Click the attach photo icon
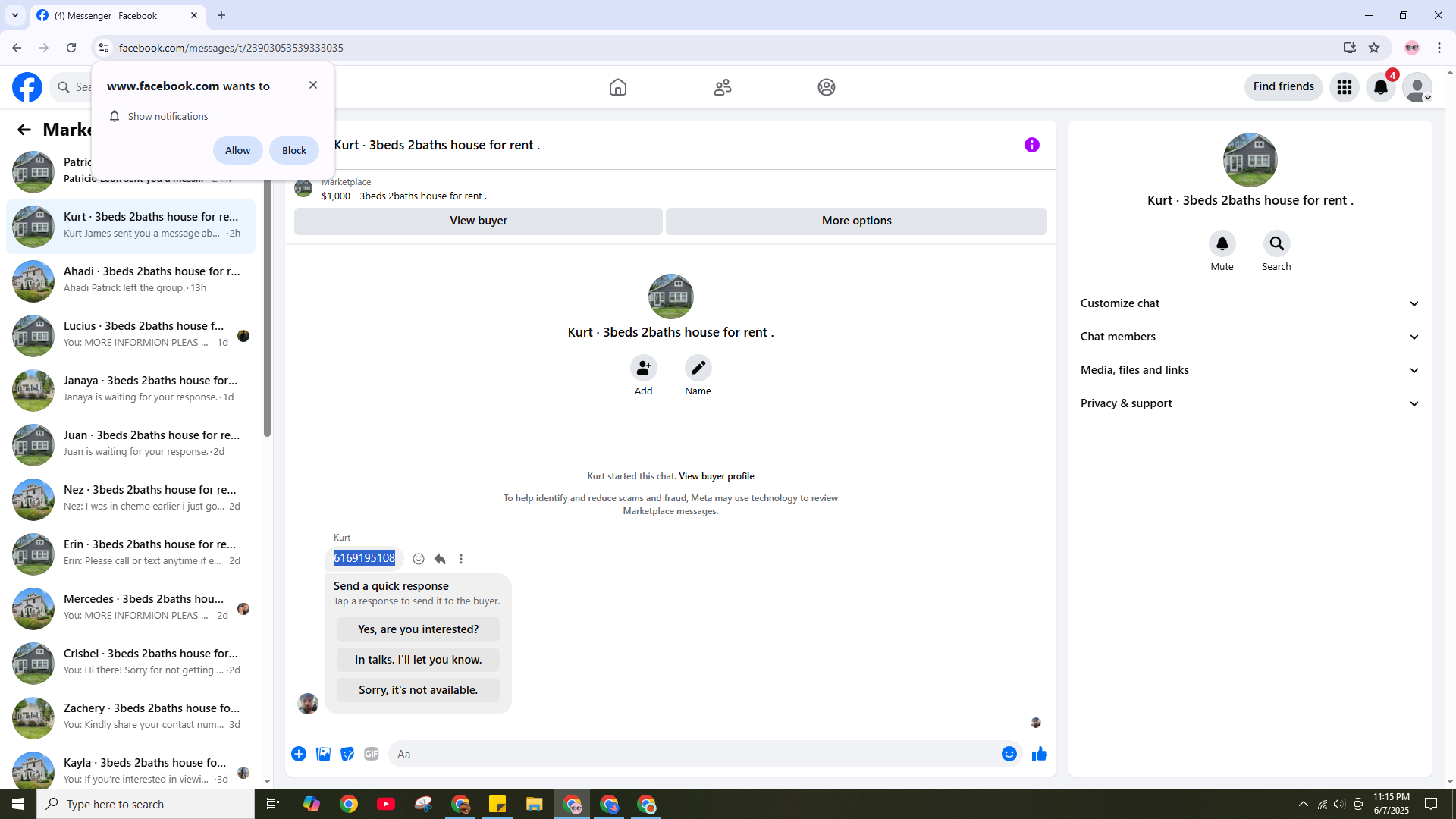The width and height of the screenshot is (1456, 819). (x=323, y=754)
